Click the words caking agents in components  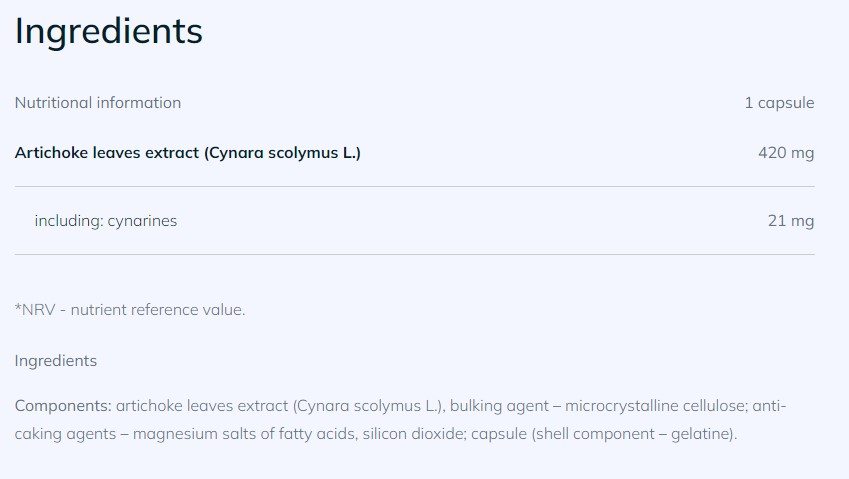[x=68, y=435]
